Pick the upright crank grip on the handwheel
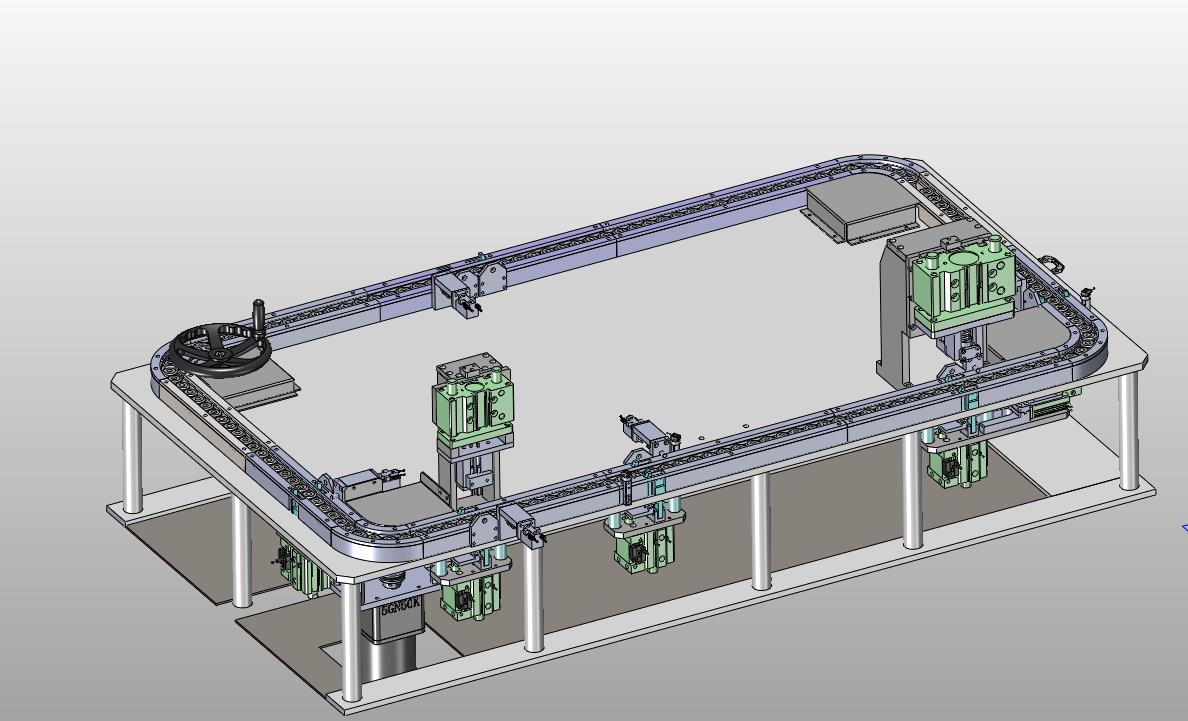 click(259, 315)
